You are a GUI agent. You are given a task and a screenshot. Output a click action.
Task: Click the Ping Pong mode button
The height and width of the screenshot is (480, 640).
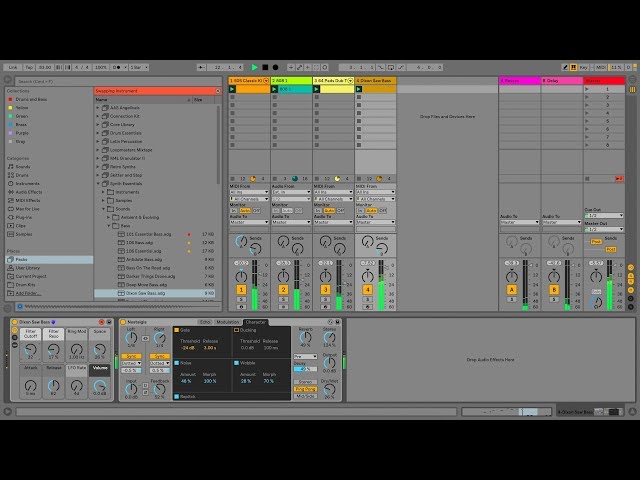[305, 389]
